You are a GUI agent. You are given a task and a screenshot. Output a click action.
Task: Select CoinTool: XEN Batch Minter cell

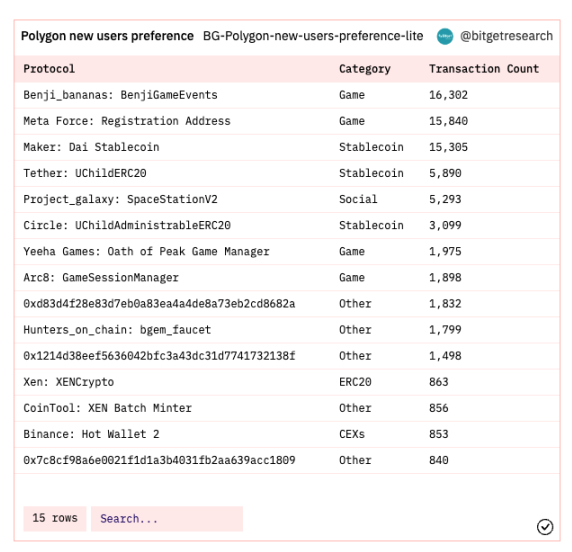click(107, 408)
